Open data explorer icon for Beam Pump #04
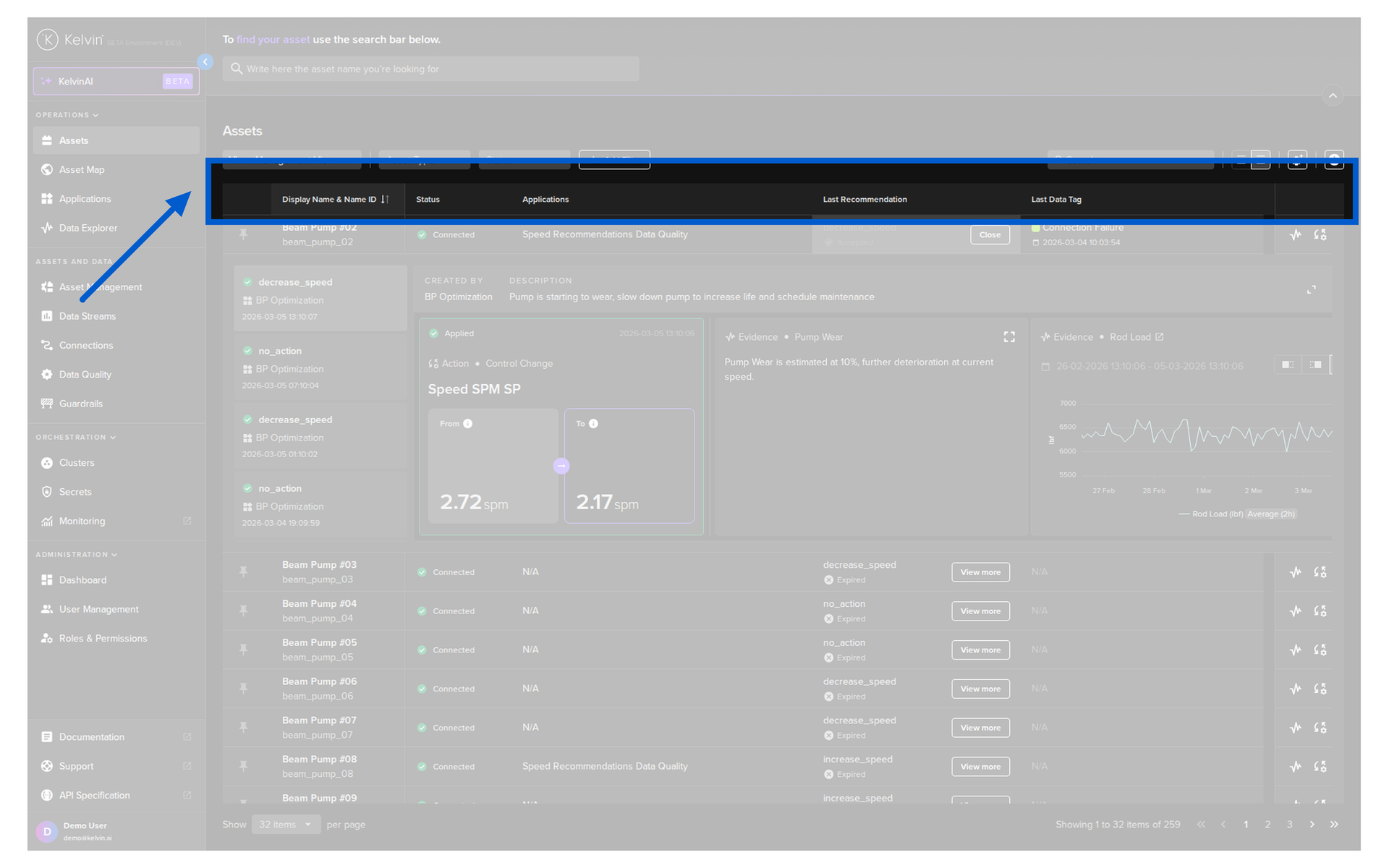Viewport: 1389px width, 868px height. (x=1295, y=611)
